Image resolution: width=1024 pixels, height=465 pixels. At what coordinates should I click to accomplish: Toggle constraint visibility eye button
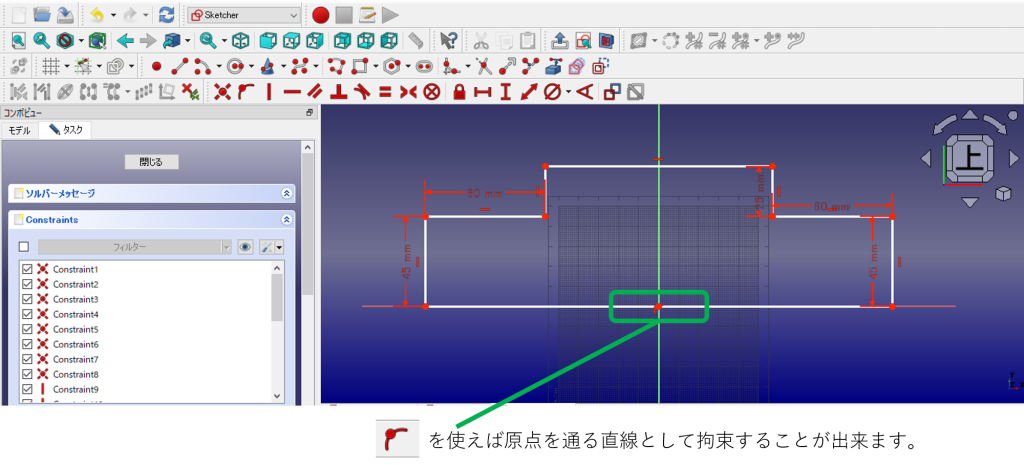point(245,246)
